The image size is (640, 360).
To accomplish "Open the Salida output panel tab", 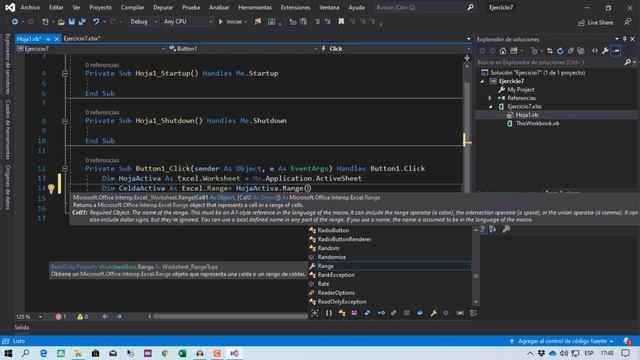I will [22, 327].
